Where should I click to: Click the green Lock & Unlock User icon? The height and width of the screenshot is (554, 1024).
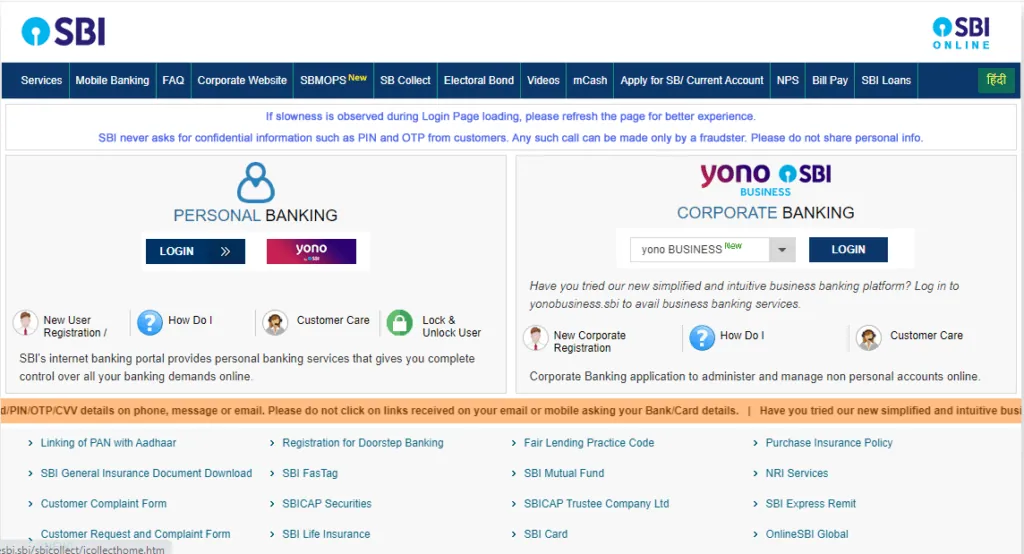point(400,323)
